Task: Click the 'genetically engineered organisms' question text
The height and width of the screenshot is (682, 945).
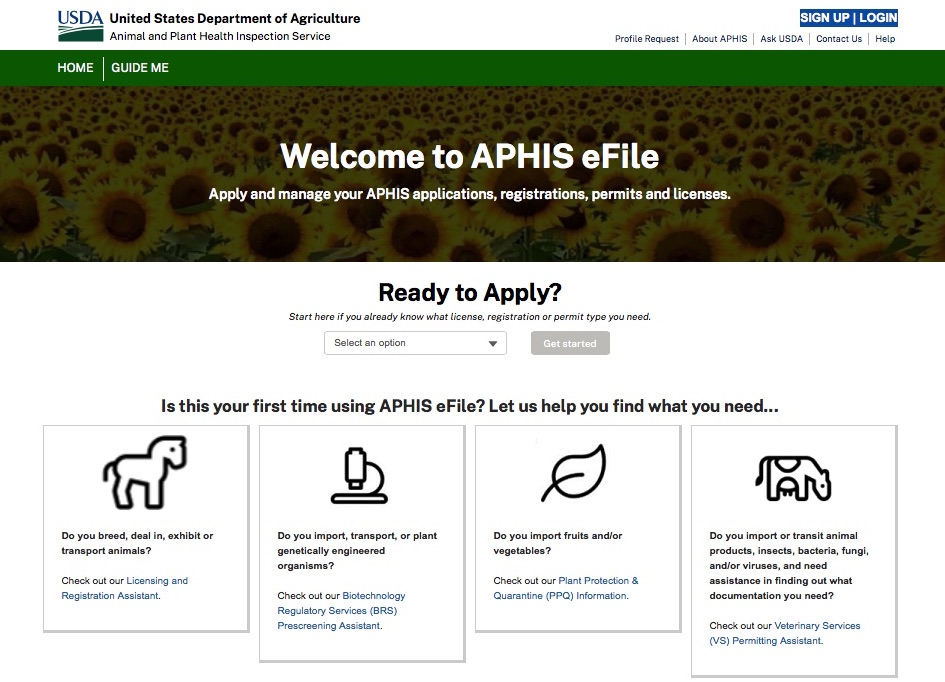Action: 357,551
